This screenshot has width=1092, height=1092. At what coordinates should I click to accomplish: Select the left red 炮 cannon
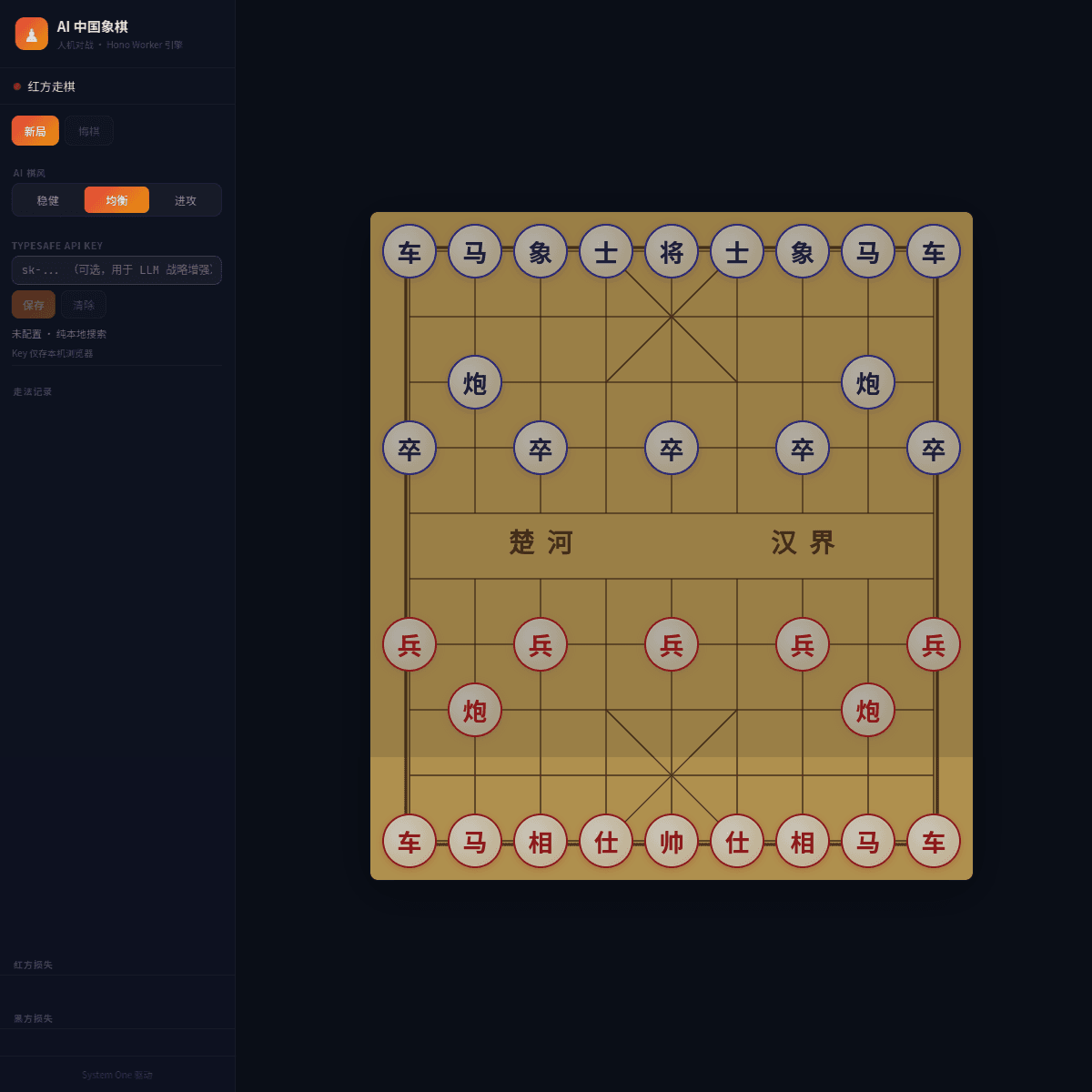pyautogui.click(x=475, y=710)
